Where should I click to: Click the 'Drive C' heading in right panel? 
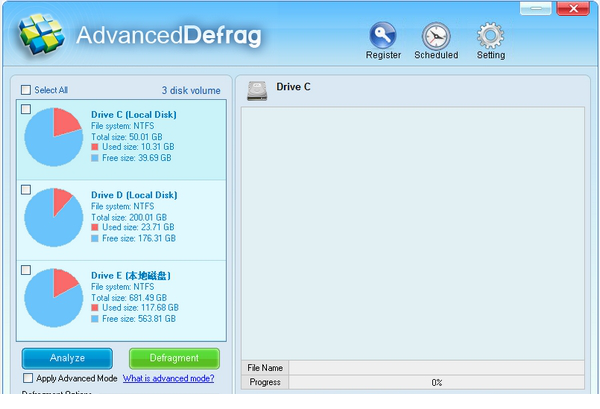pos(293,87)
